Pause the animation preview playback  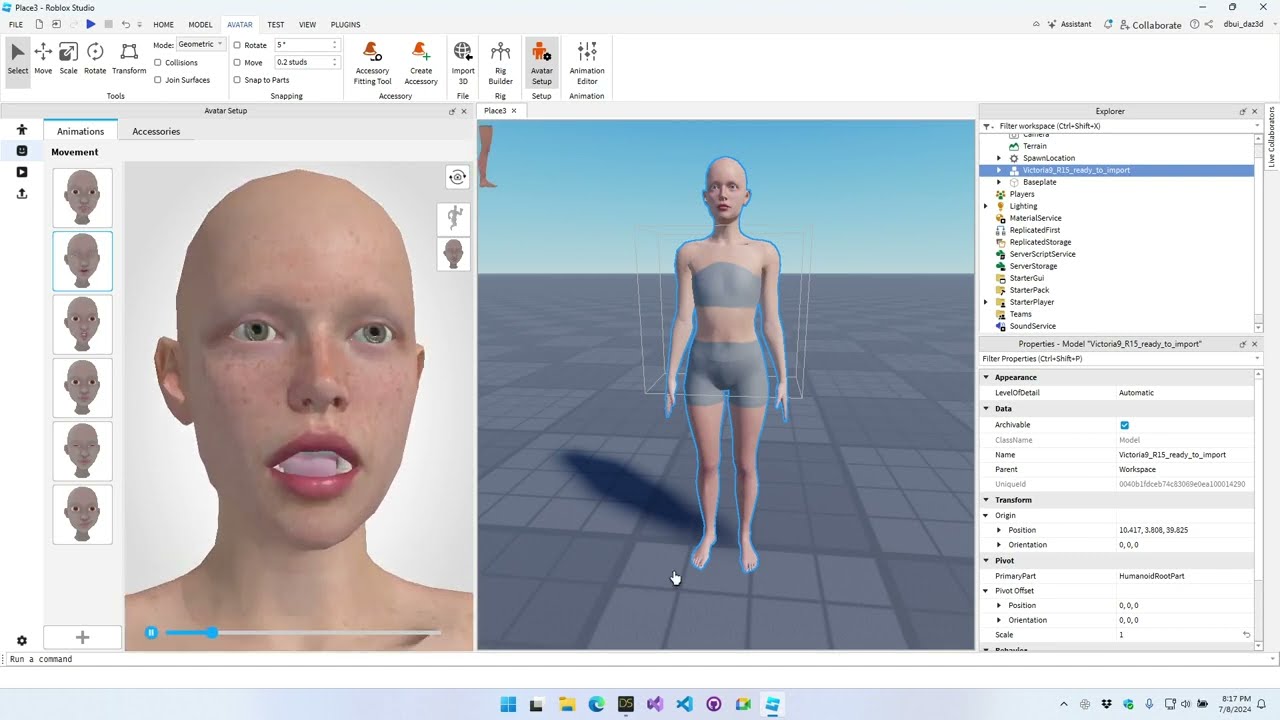pos(151,632)
